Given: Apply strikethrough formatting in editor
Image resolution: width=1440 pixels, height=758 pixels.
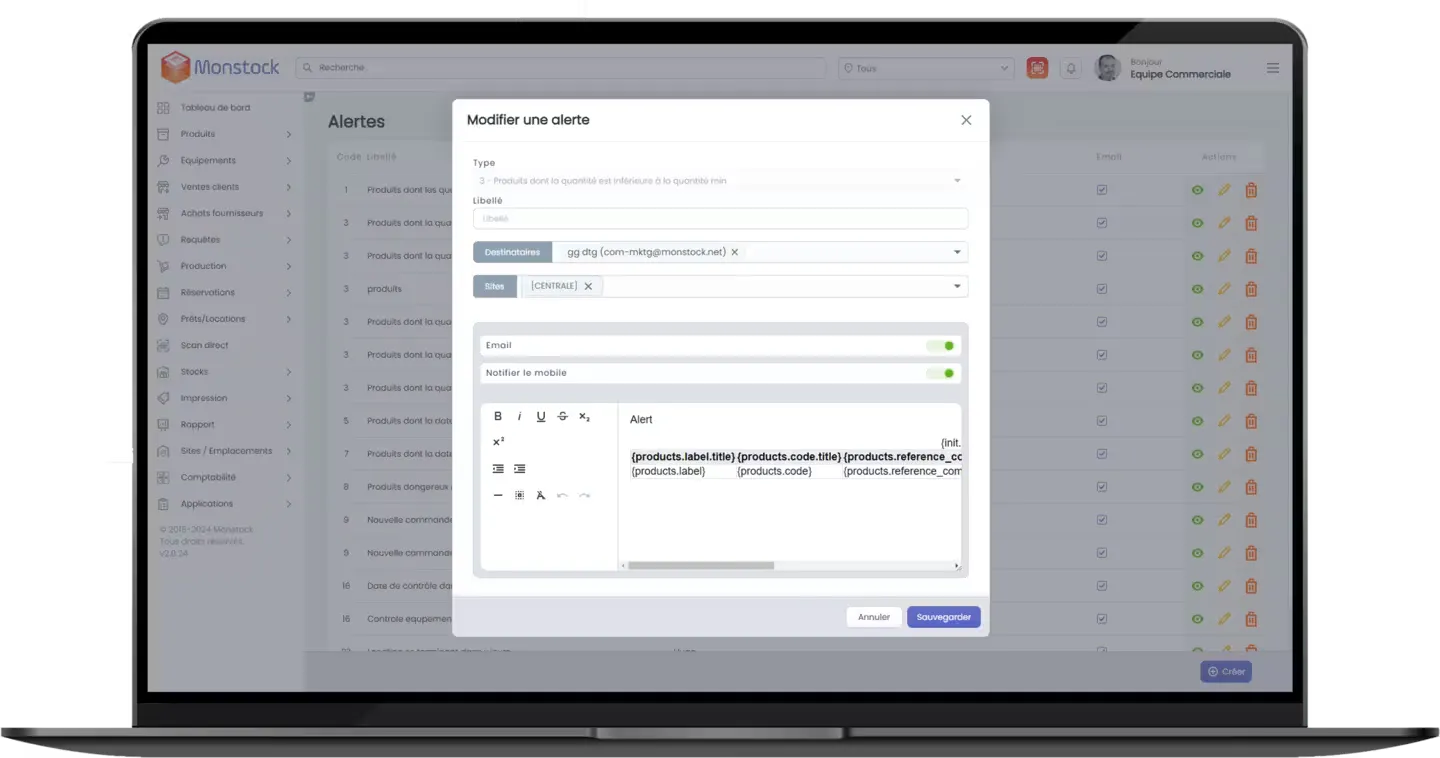Looking at the screenshot, I should [562, 417].
